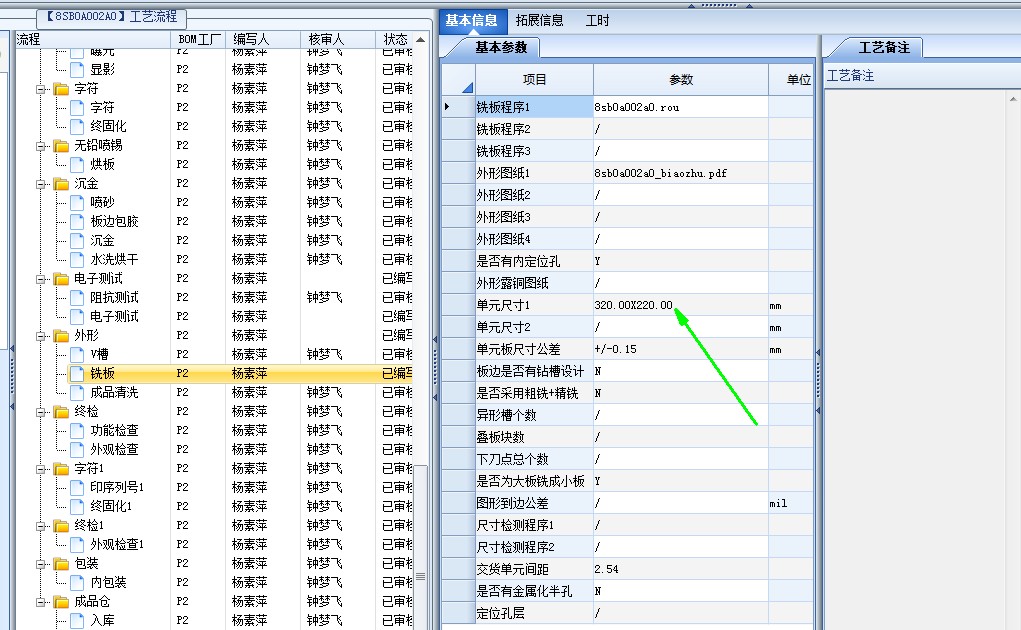Click the 烘板 document icon
1021x630 pixels.
point(77,165)
